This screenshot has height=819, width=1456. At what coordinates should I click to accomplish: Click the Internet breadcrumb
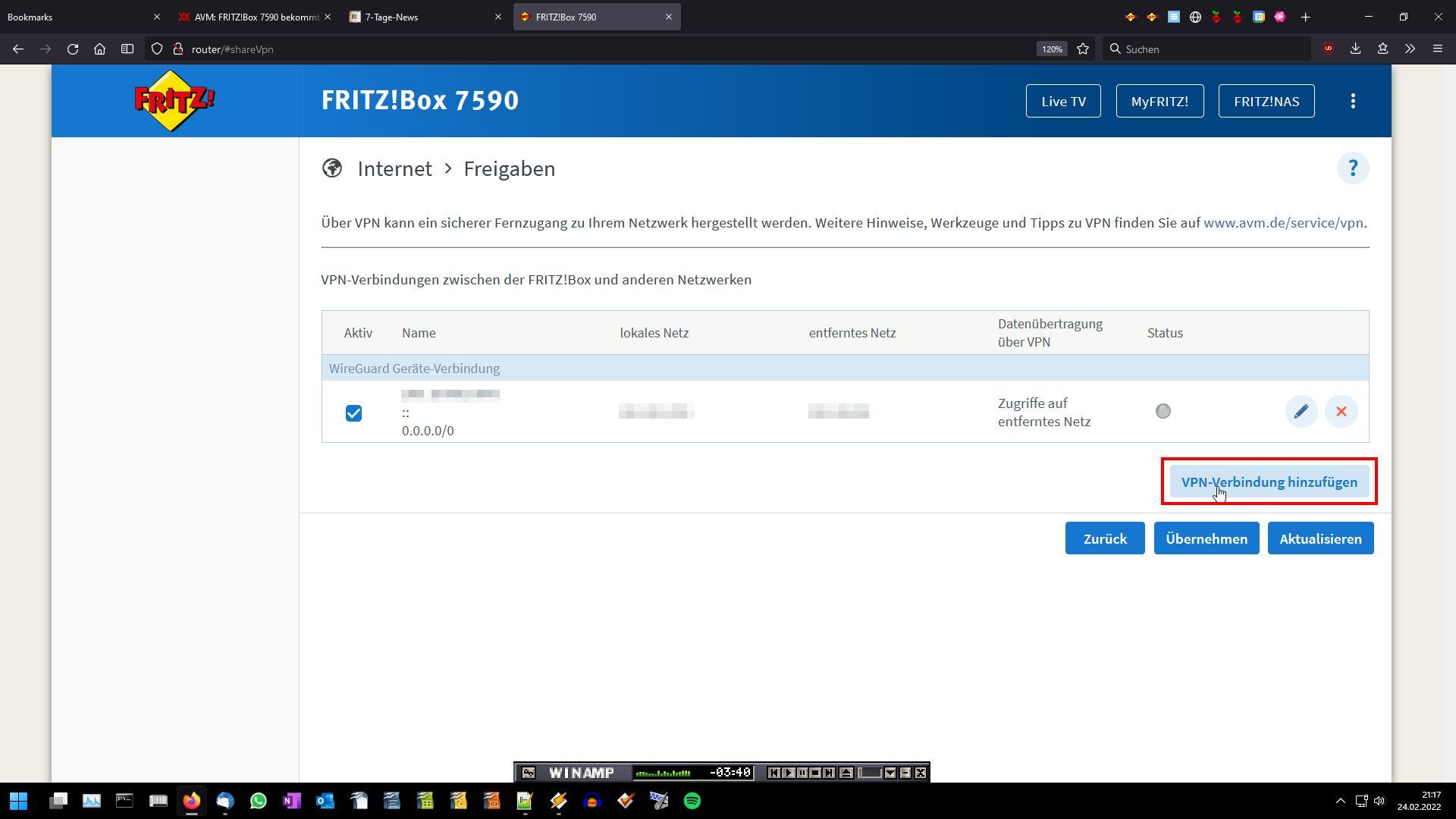[x=394, y=168]
